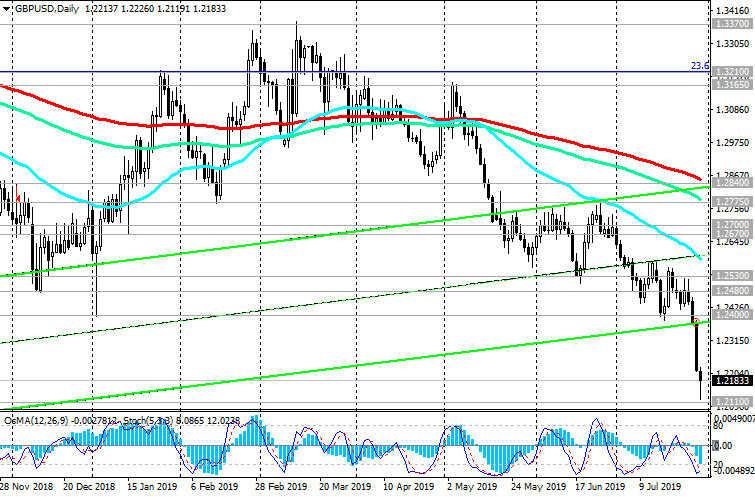Screen dimensions: 755x497
Task: Click the 28 Nov 2018 date label
Action: [26, 486]
